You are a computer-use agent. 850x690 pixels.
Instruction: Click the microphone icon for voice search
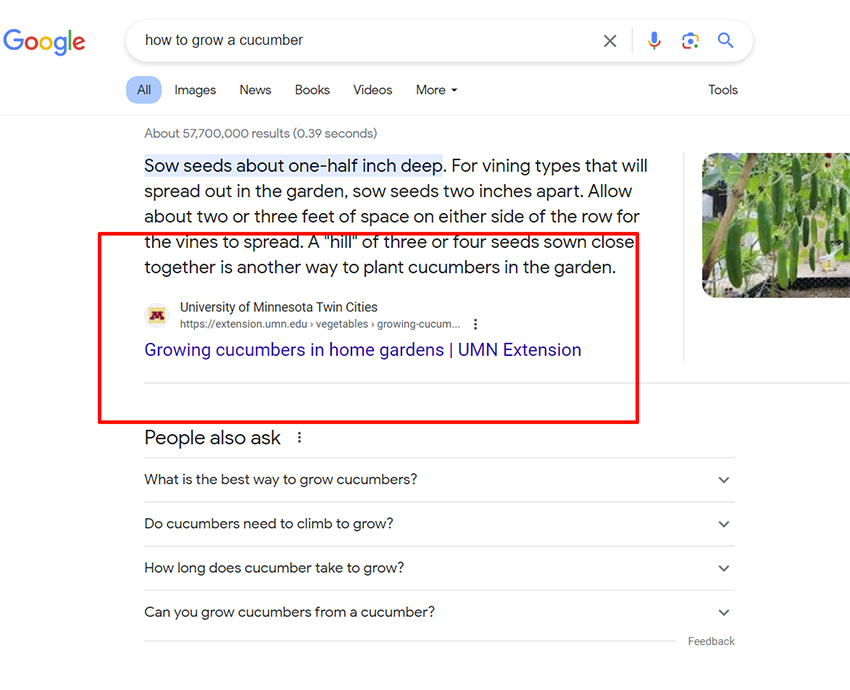654,41
